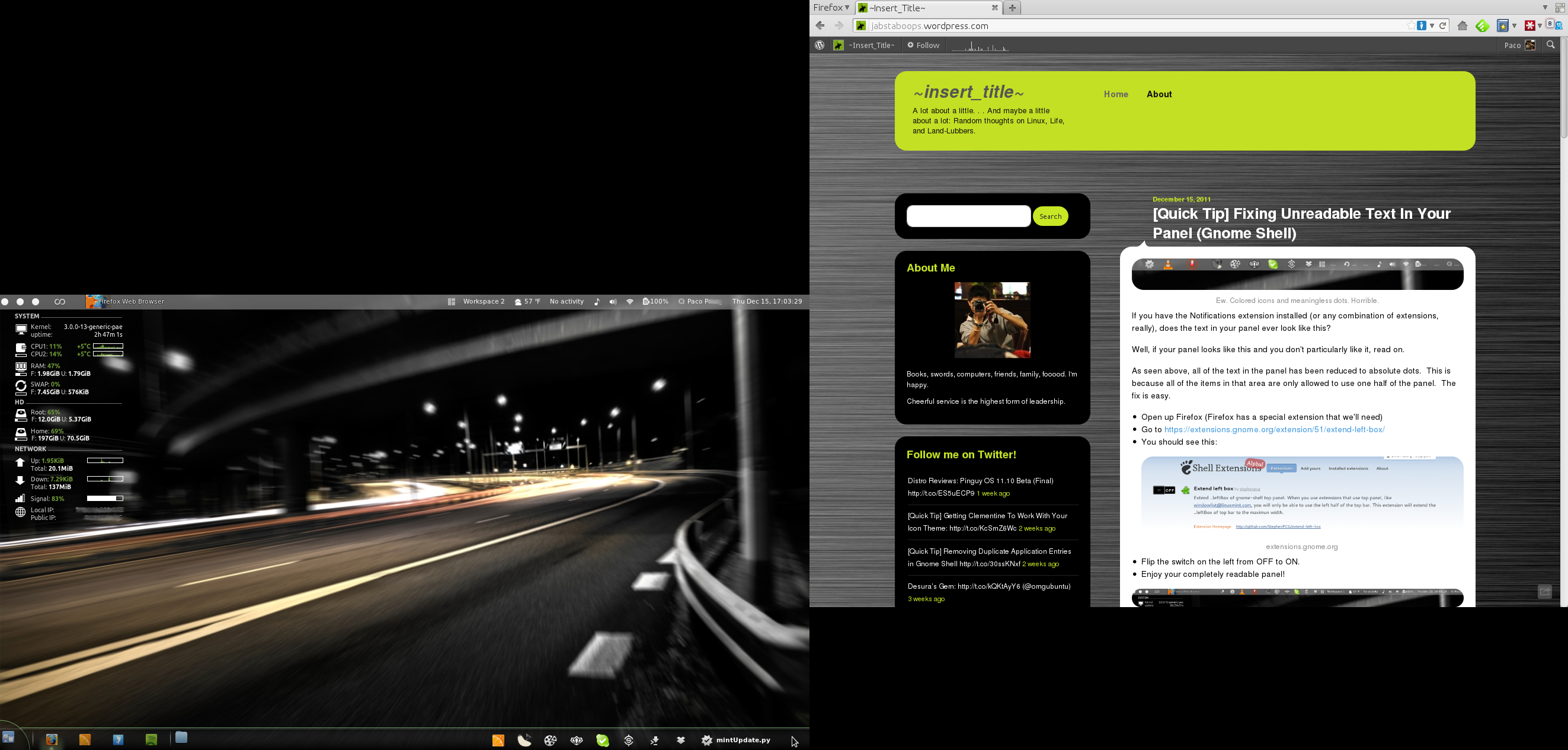Open tab groups icon in tab bar
This screenshot has width=1568, height=750.
(1560, 8)
